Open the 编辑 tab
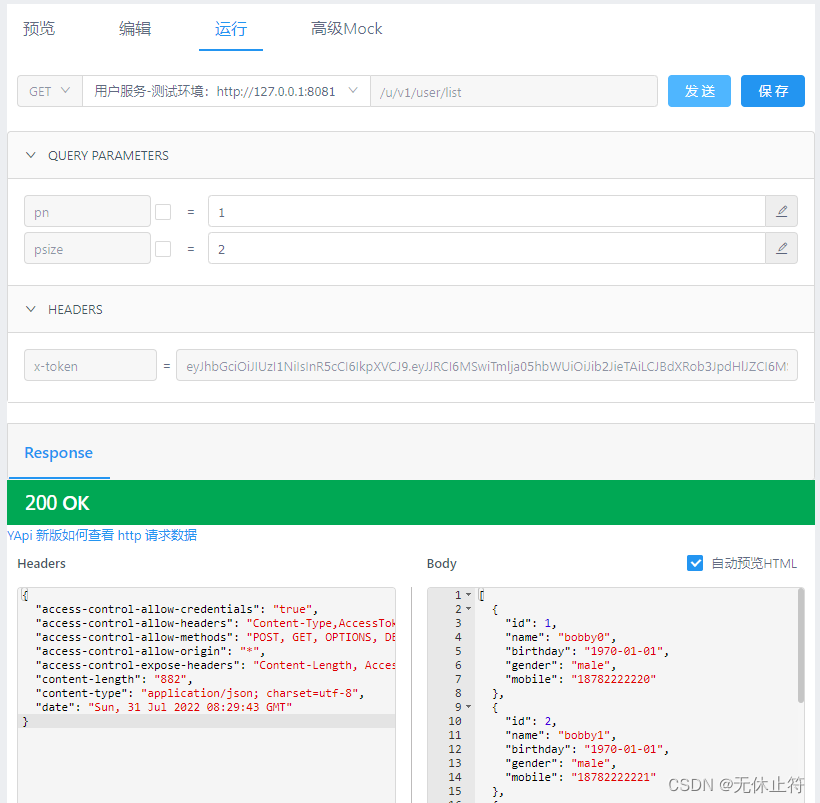The height and width of the screenshot is (803, 820). click(x=135, y=28)
